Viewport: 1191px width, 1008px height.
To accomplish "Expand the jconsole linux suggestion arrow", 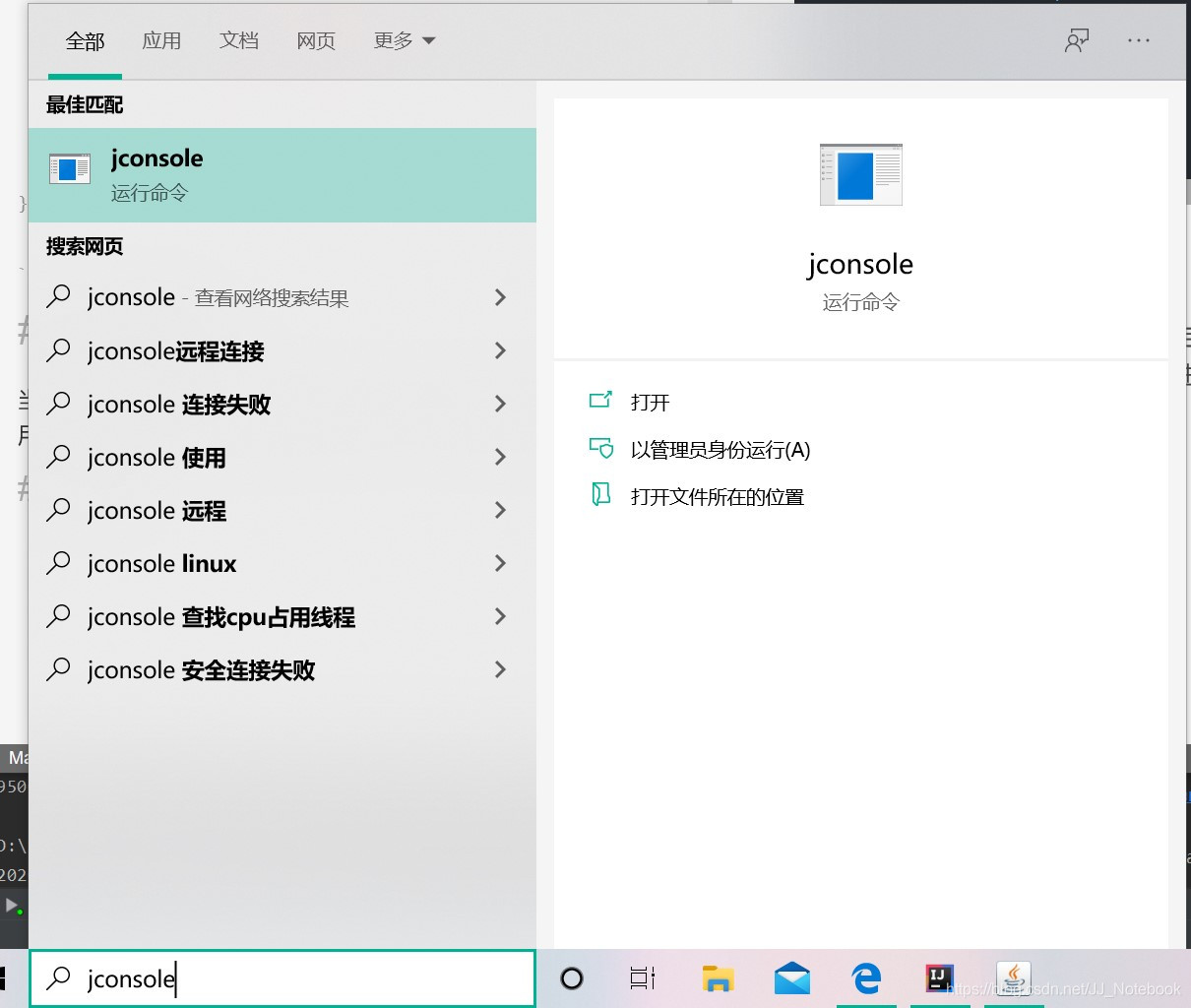I will pyautogui.click(x=500, y=563).
